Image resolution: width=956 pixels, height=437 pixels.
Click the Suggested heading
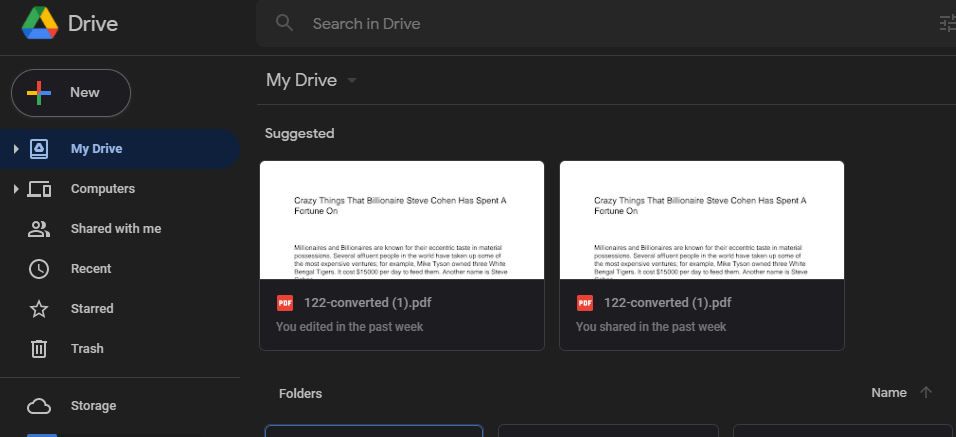point(299,133)
